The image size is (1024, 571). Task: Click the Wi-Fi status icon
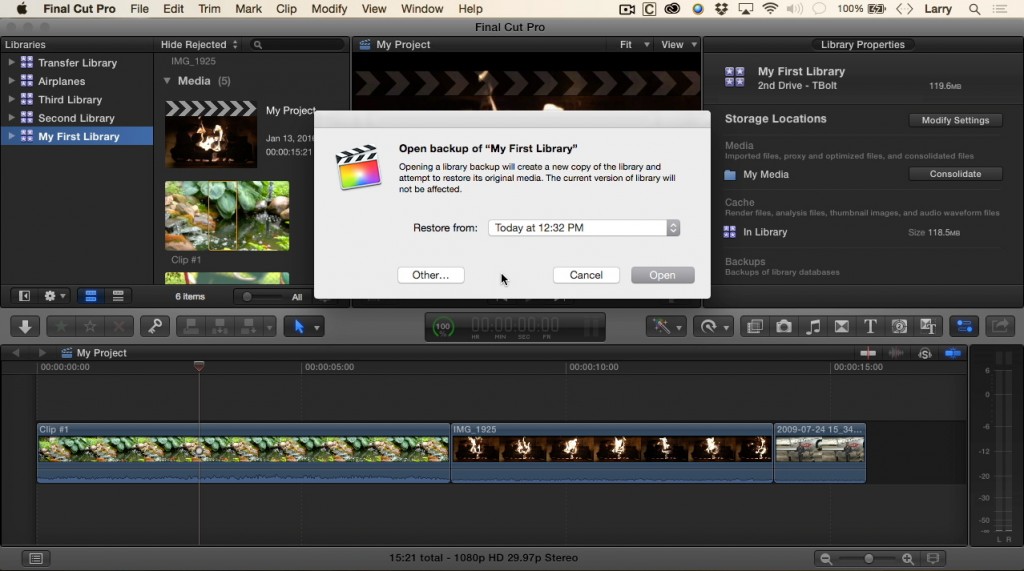pyautogui.click(x=770, y=9)
